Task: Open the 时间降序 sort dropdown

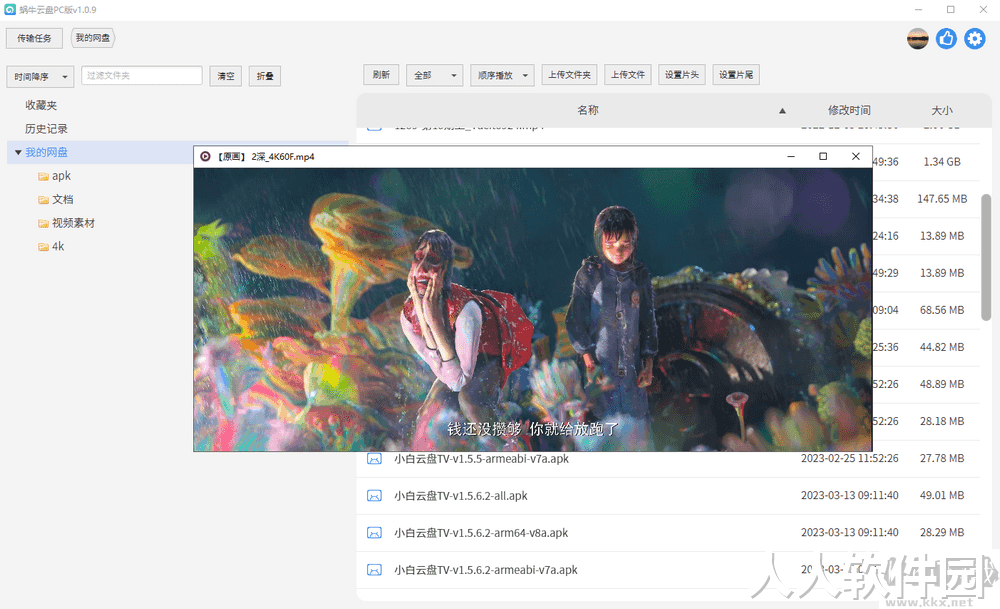Action: click(x=40, y=77)
